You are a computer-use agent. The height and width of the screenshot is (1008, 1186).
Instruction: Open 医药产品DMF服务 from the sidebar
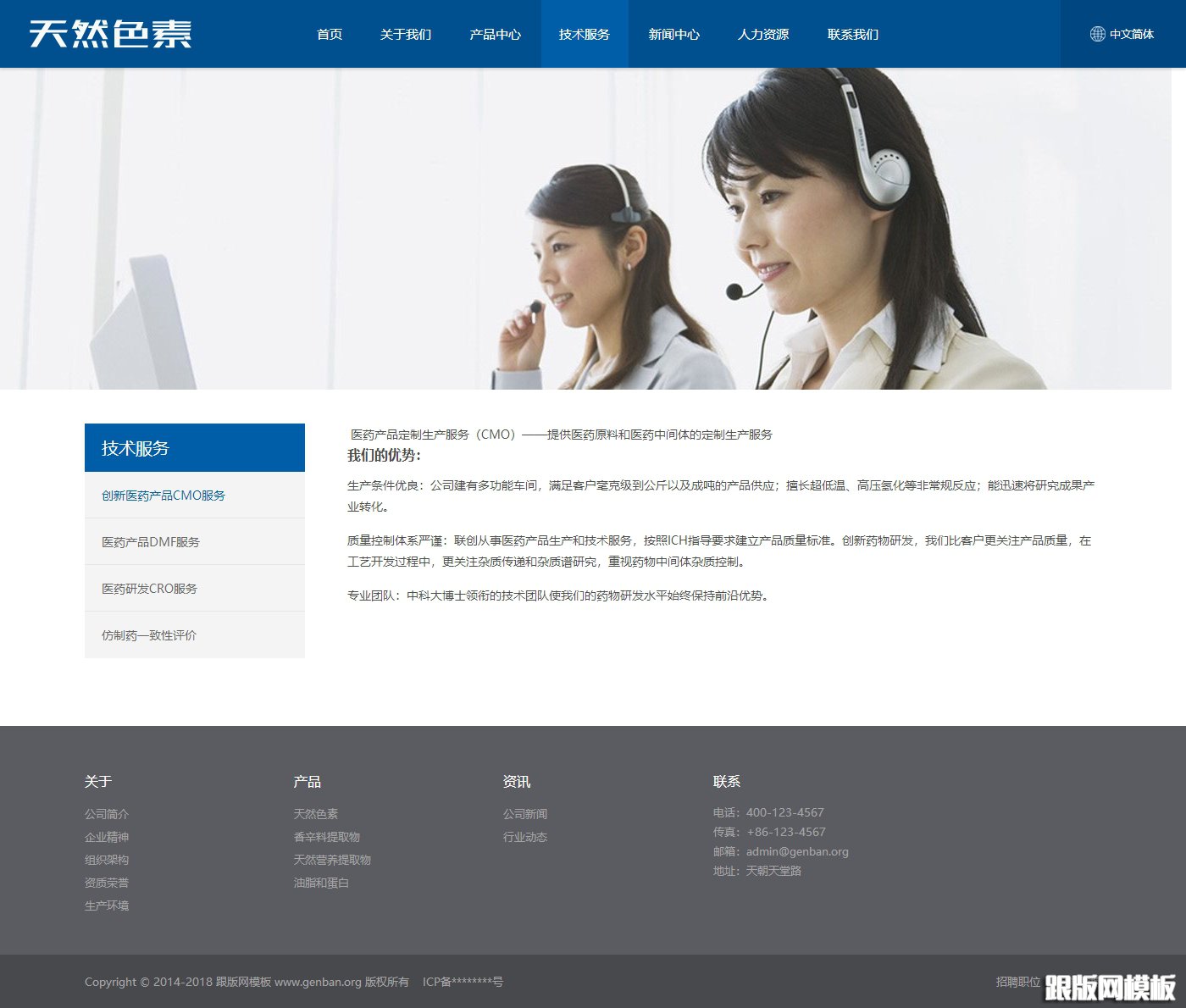(x=151, y=541)
